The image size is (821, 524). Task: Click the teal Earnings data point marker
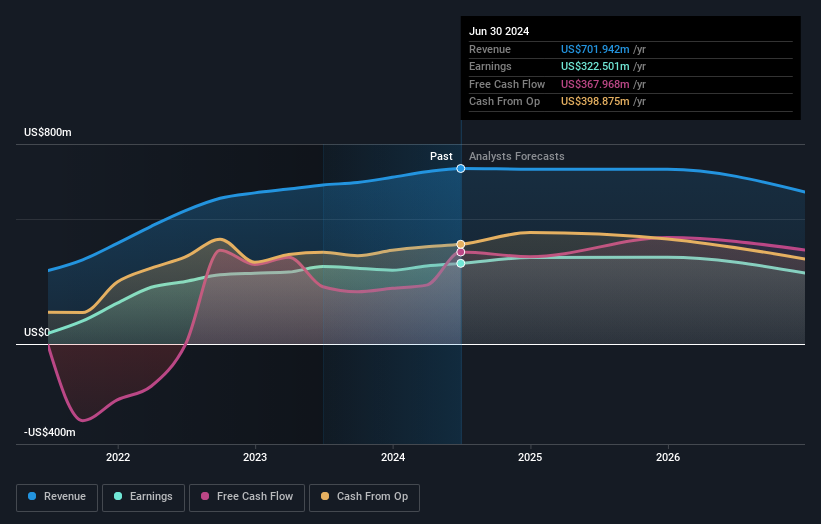click(x=461, y=263)
